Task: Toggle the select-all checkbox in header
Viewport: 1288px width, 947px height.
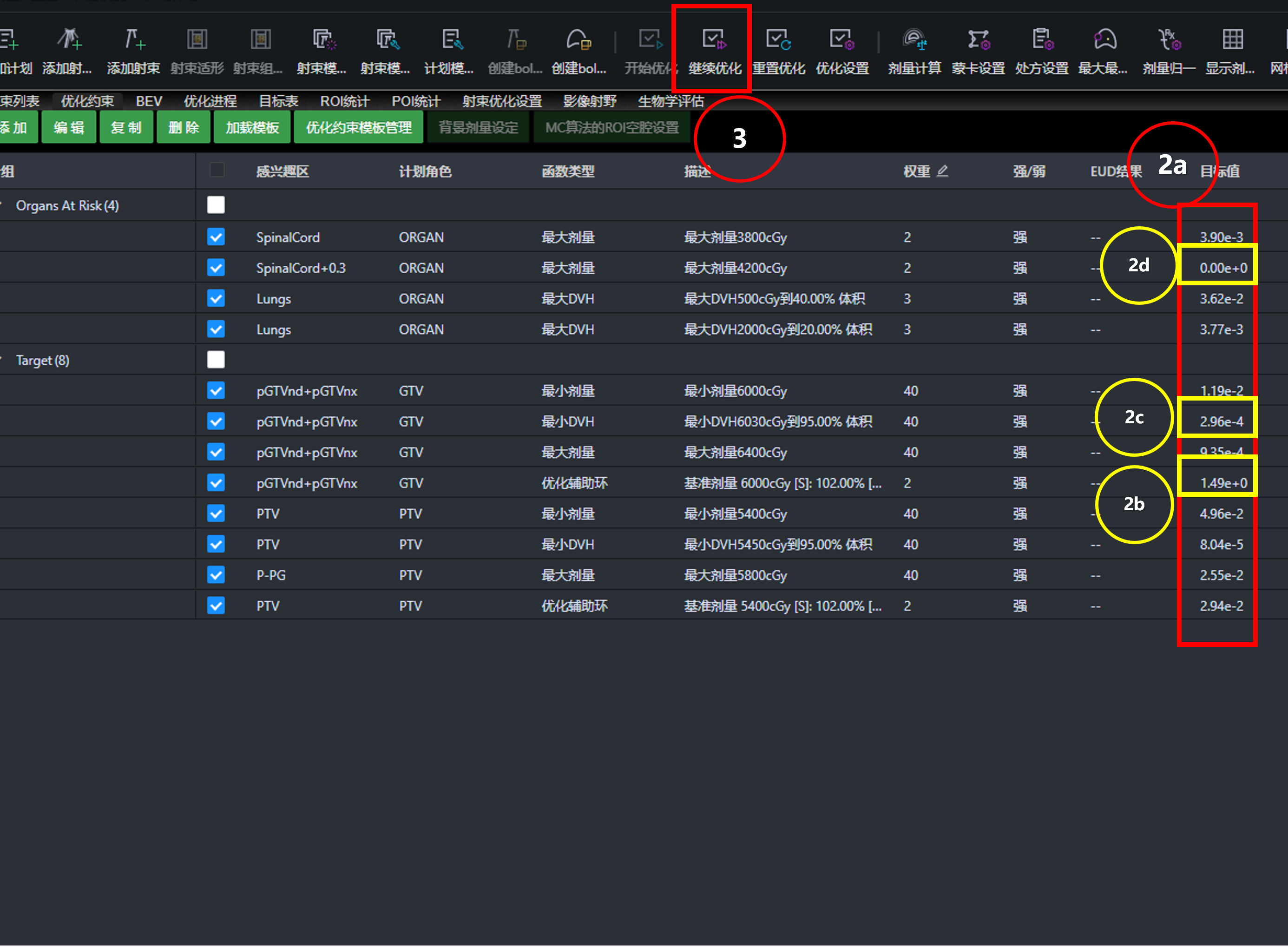Action: coord(217,170)
